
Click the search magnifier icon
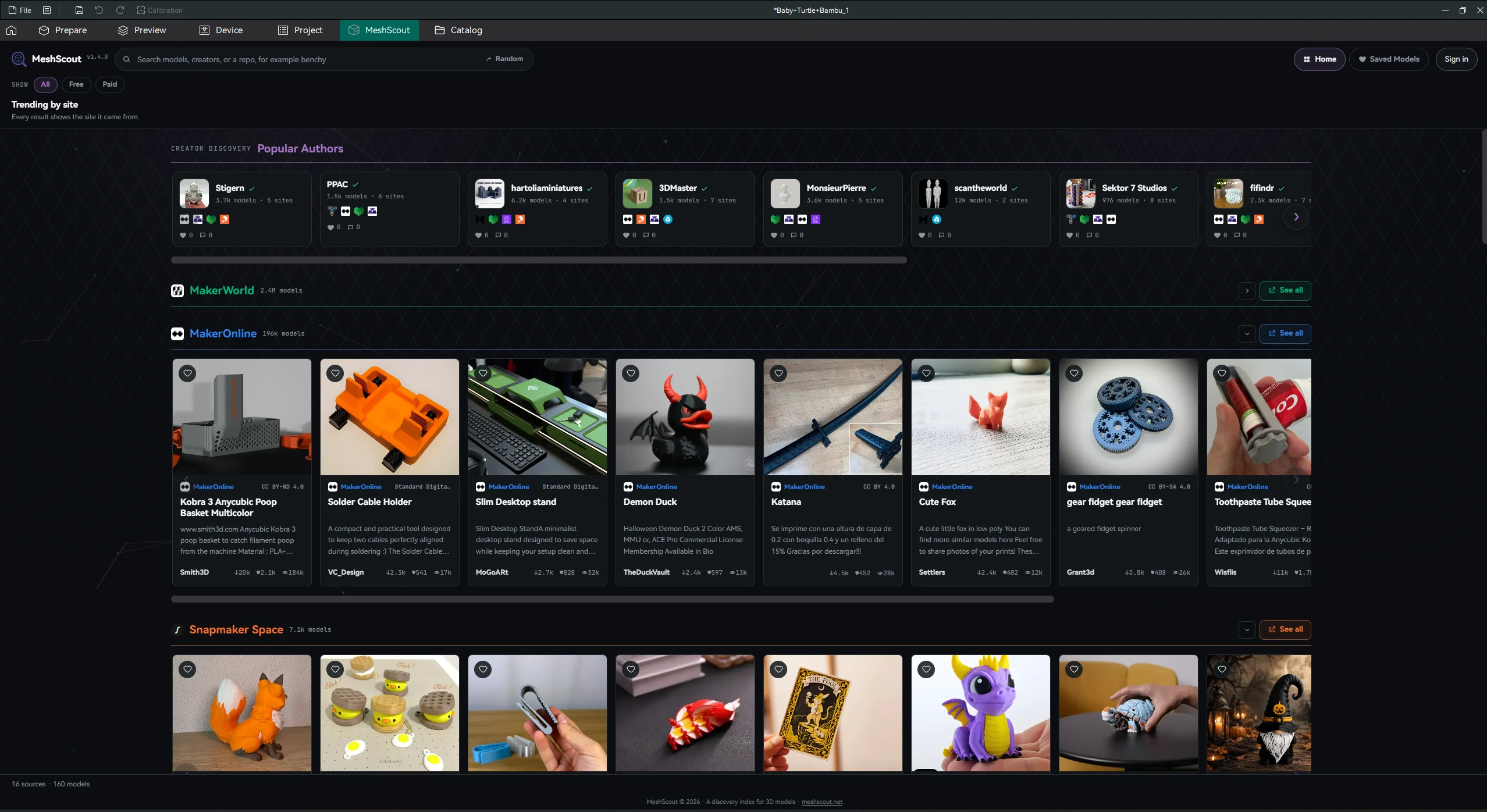[x=126, y=59]
